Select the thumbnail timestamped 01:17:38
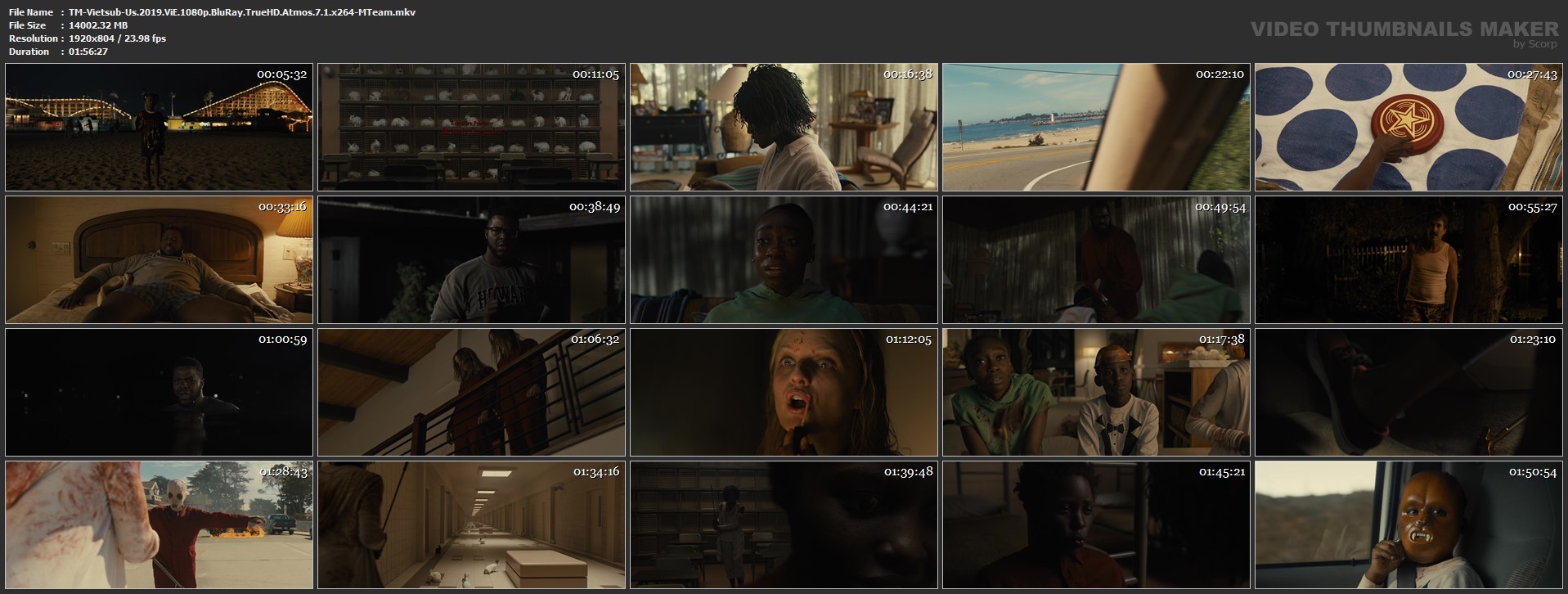This screenshot has width=1568, height=594. pos(1096,393)
